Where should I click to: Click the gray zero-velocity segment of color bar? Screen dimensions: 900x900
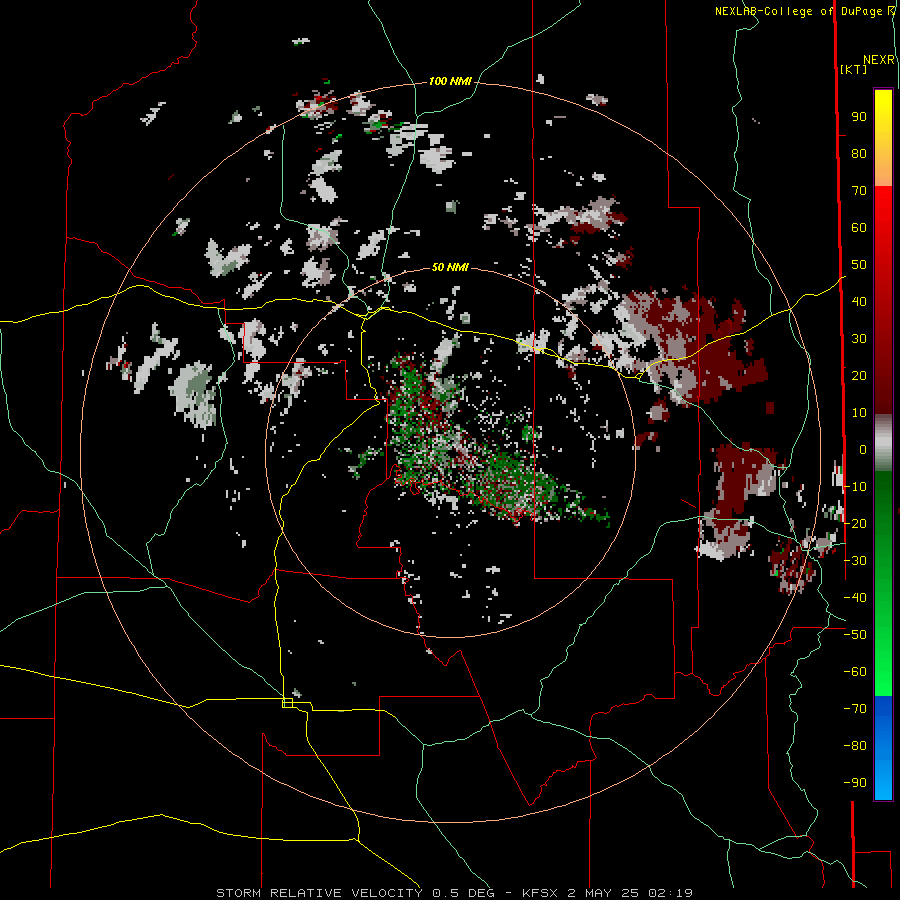pyautogui.click(x=883, y=443)
